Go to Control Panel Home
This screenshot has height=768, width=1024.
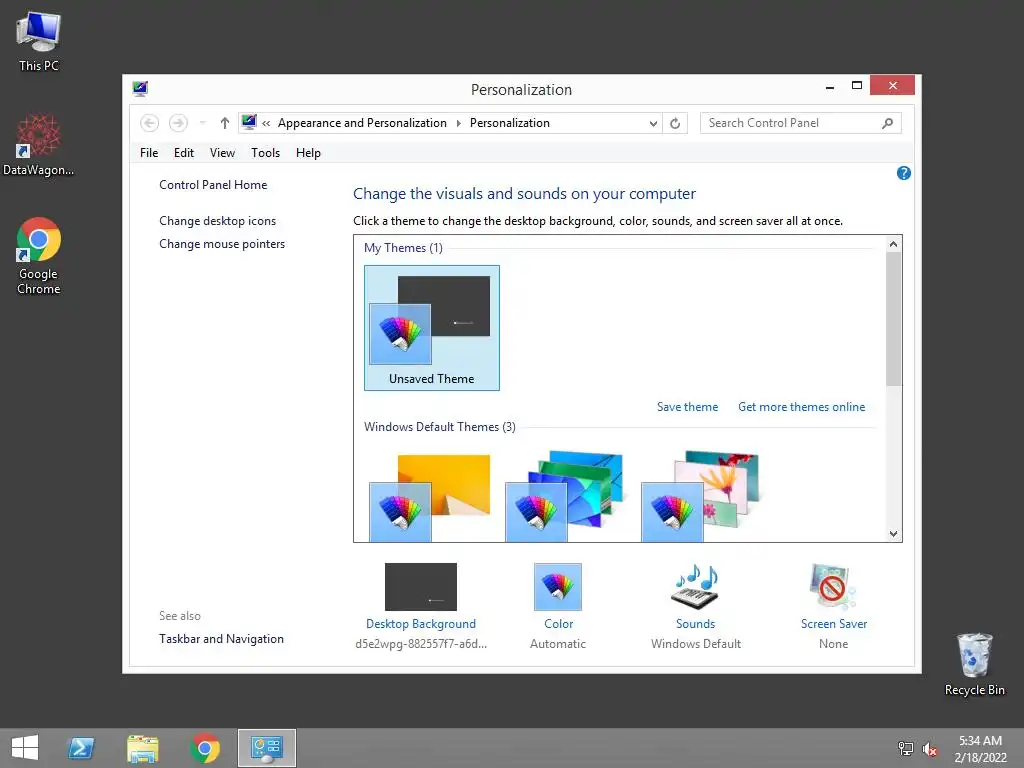pos(213,185)
